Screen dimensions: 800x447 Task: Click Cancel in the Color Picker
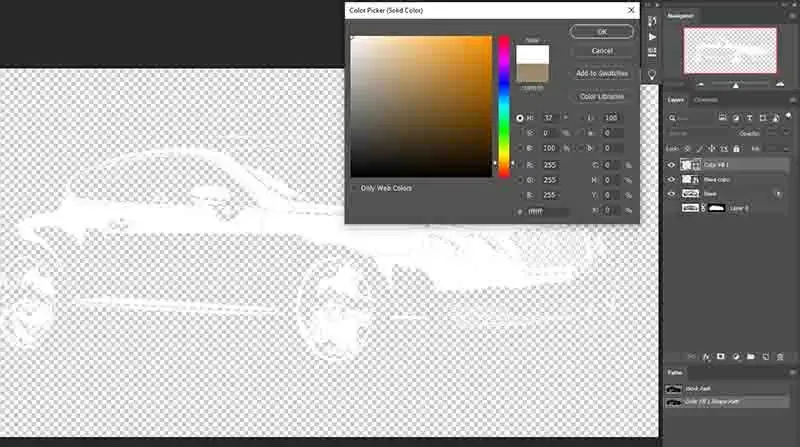coord(602,51)
